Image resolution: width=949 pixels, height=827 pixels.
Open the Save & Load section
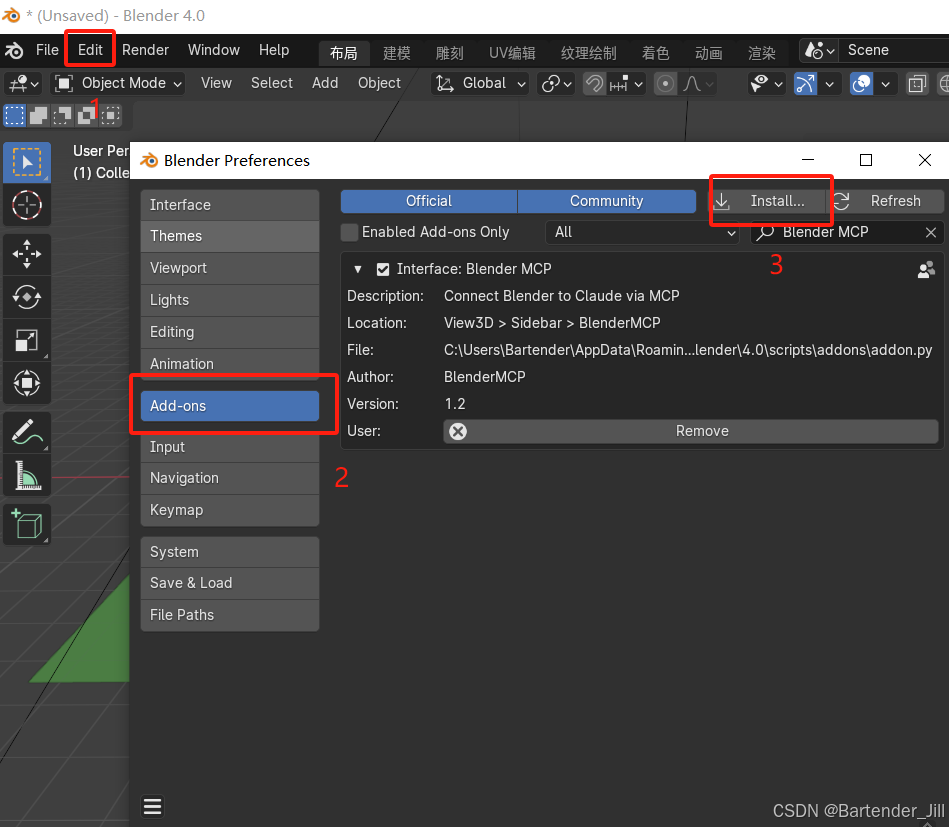230,583
